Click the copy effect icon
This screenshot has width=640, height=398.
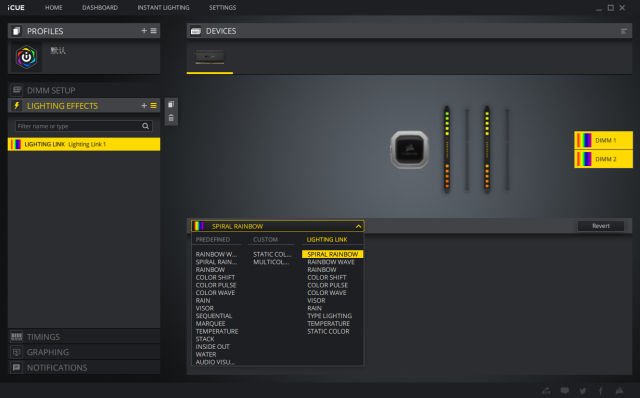click(x=171, y=105)
